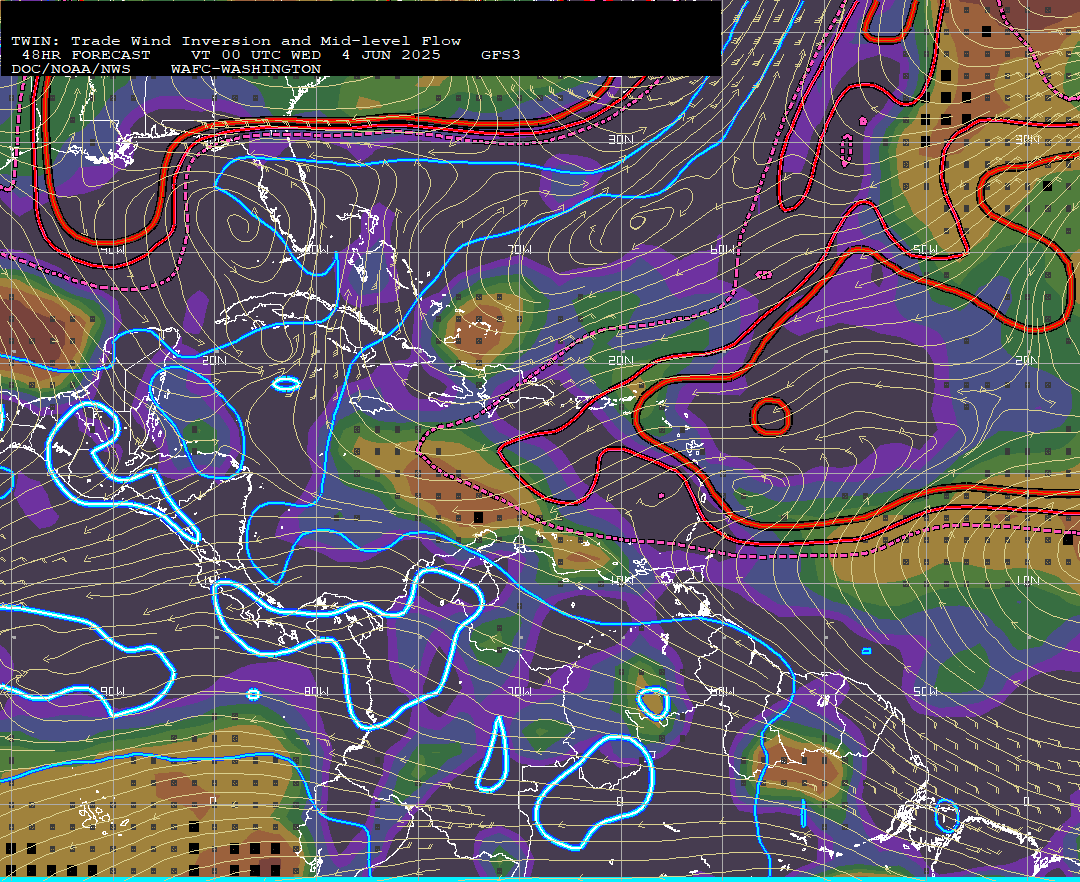Click the date '4 JUN 2025'
This screenshot has height=882, width=1080.
[391, 55]
